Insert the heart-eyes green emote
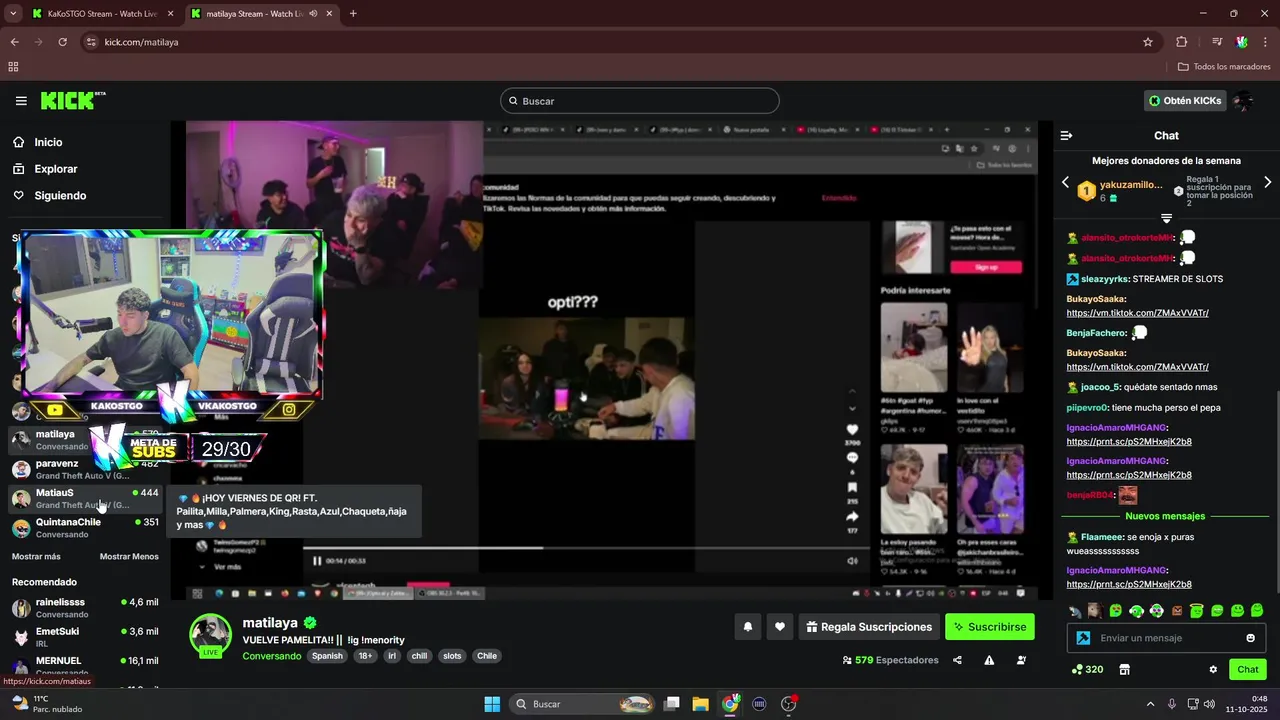 pos(1116,611)
